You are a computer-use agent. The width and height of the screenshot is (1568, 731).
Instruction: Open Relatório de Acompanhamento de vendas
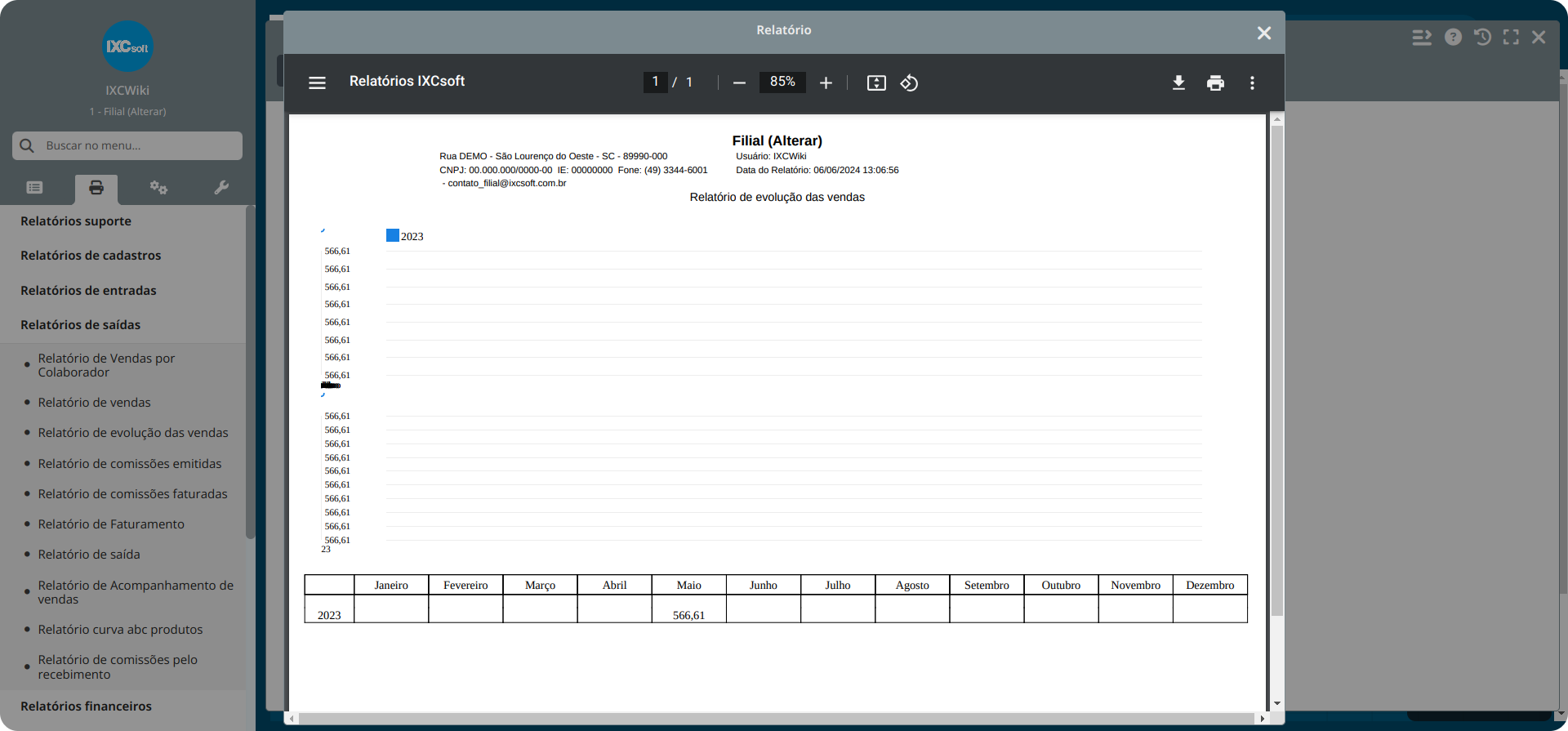pos(136,592)
